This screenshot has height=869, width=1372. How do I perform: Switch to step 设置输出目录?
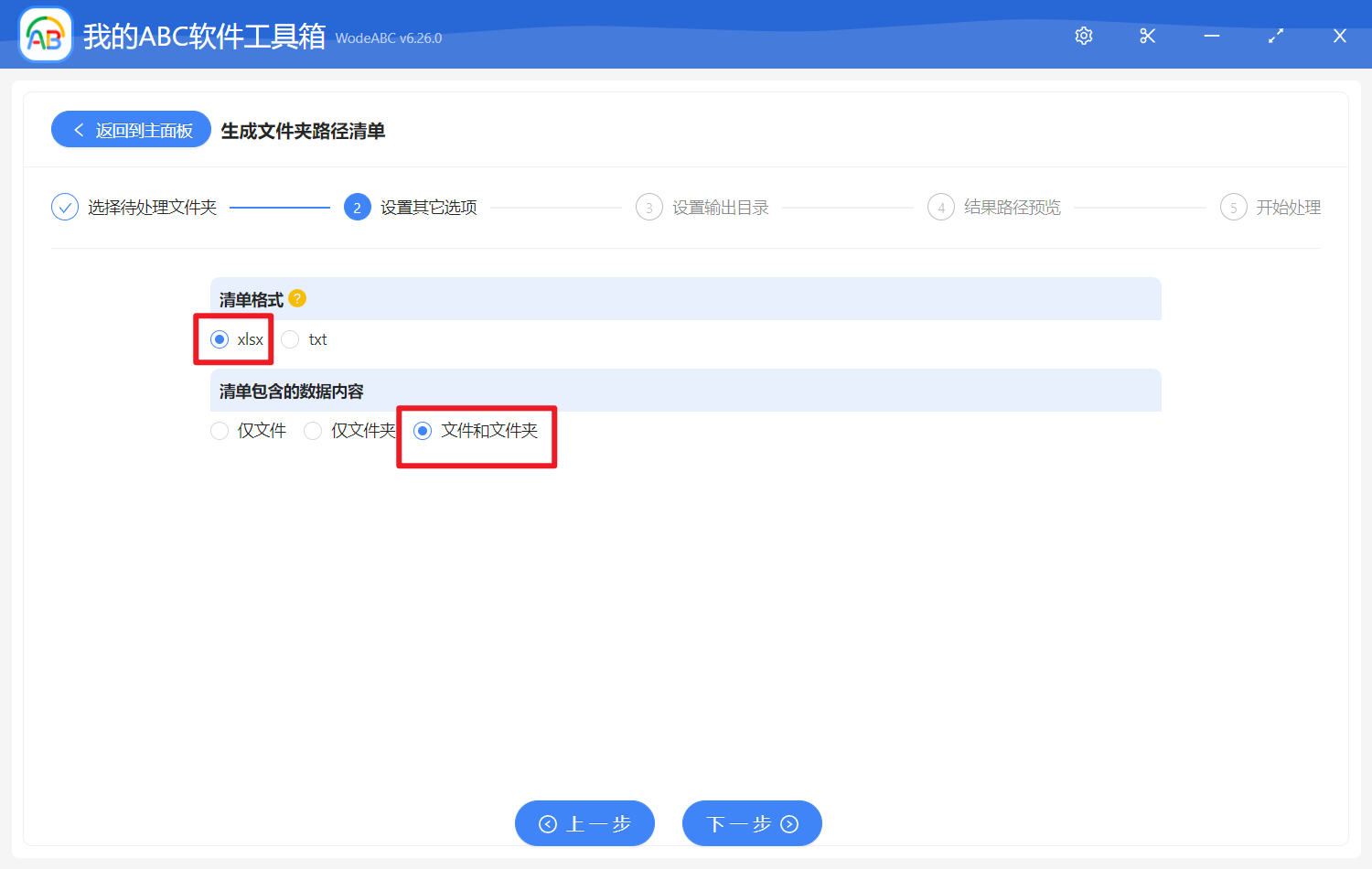point(719,207)
